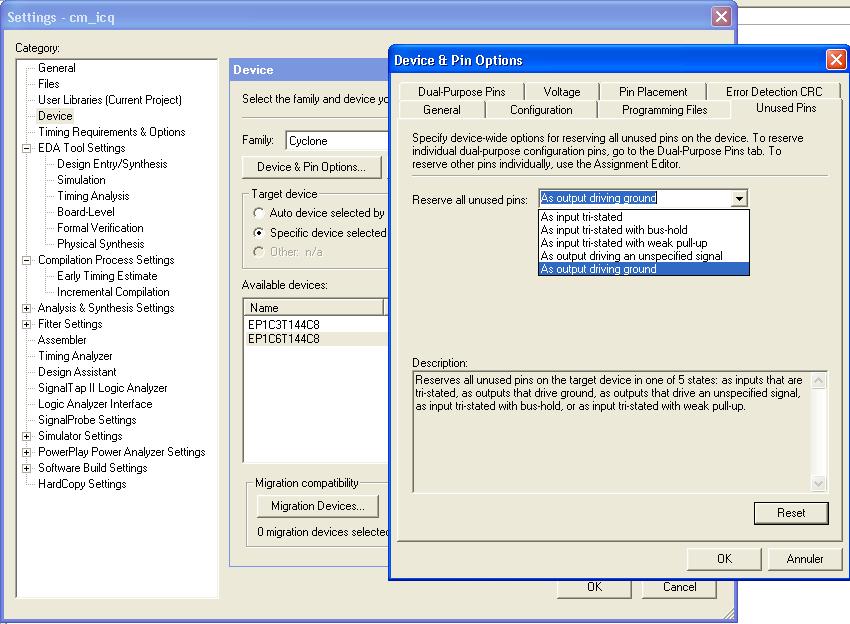
Task: Collapse the EDA Tool Settings tree node
Action: 26,148
